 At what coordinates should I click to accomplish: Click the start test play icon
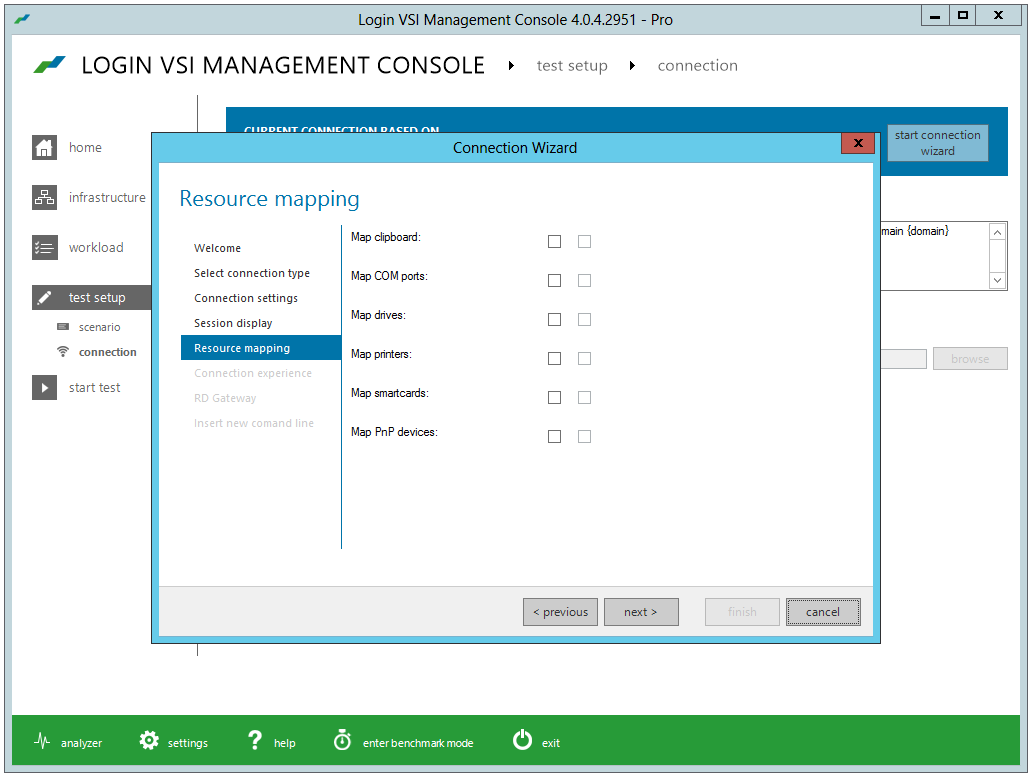44,387
